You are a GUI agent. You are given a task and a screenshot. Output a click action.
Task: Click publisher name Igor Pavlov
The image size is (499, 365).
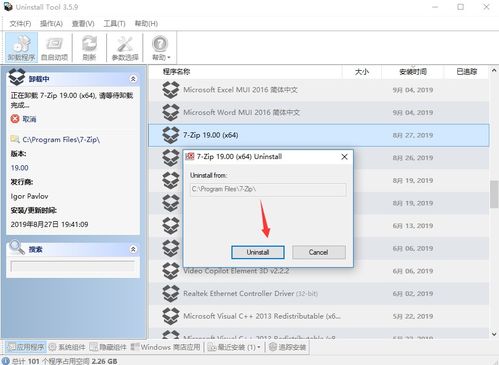pos(29,196)
